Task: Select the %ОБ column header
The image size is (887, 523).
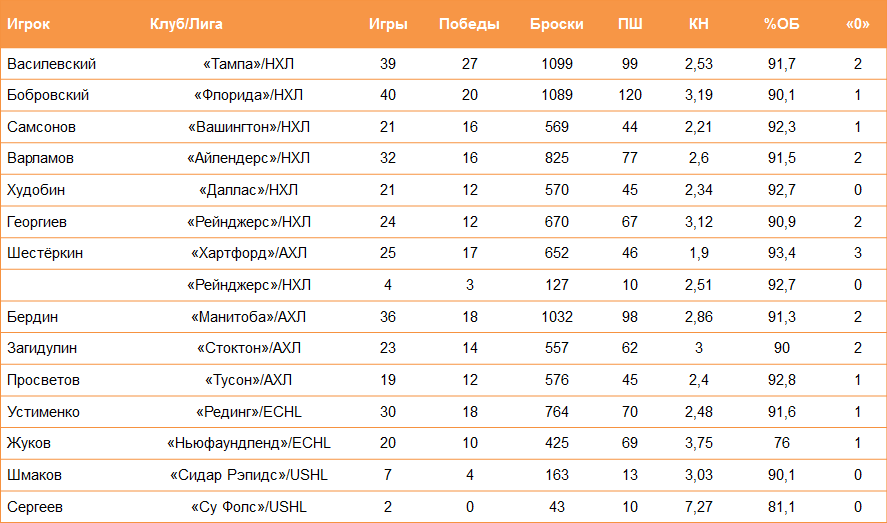Action: pos(782,24)
